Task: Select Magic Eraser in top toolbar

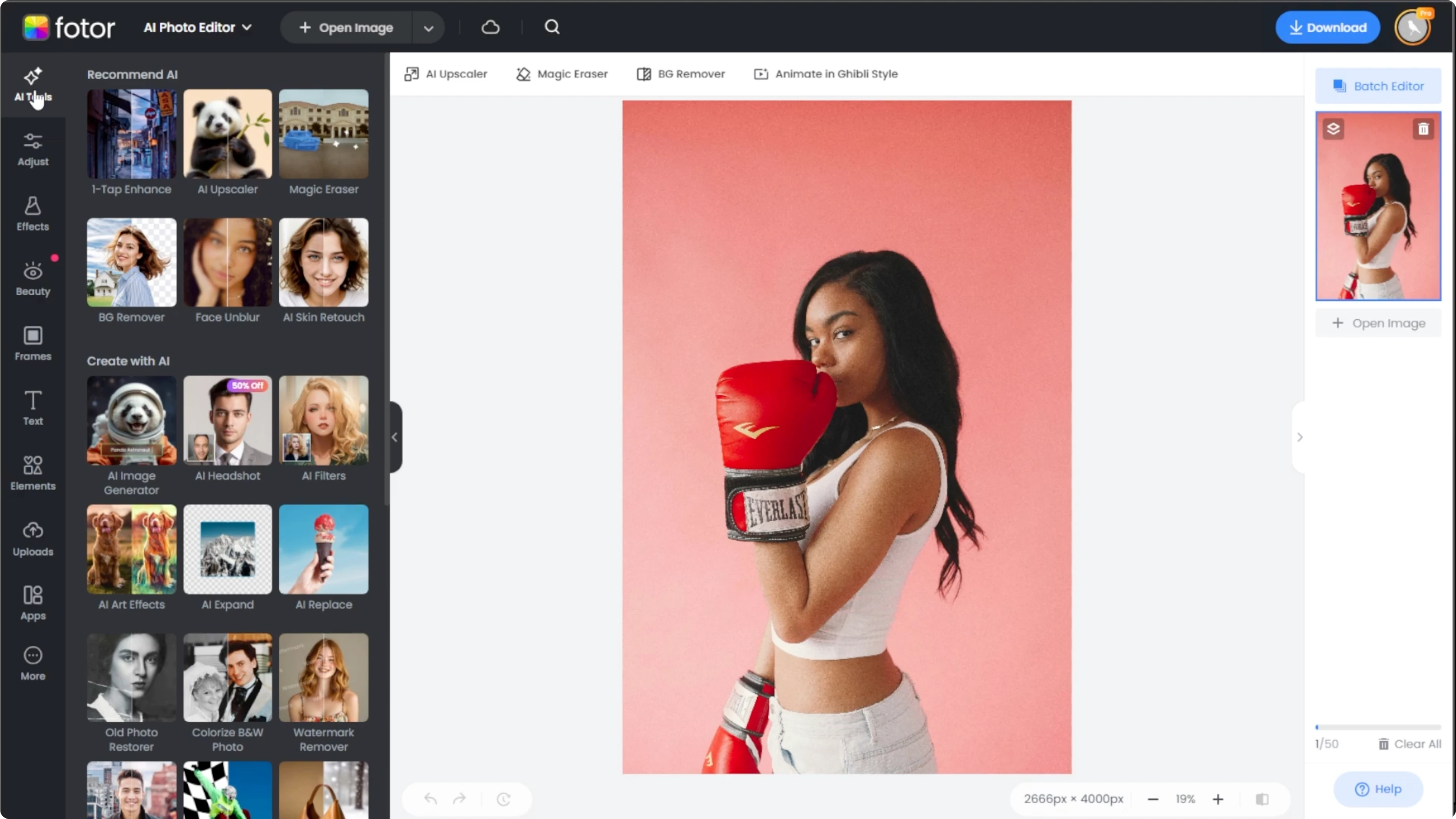Action: (x=562, y=74)
